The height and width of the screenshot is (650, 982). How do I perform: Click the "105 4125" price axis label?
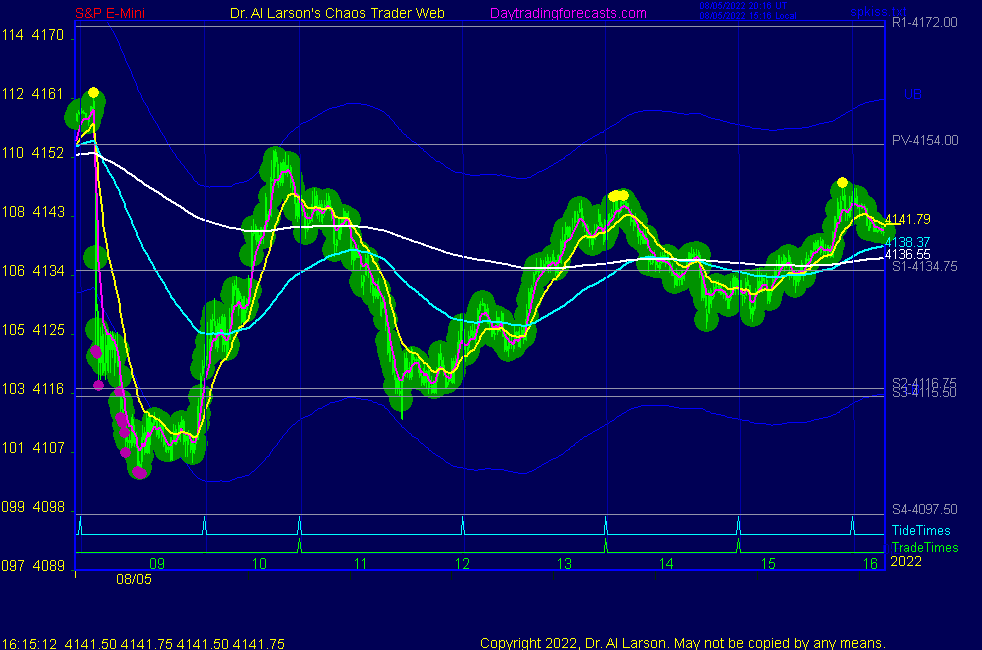(33, 330)
